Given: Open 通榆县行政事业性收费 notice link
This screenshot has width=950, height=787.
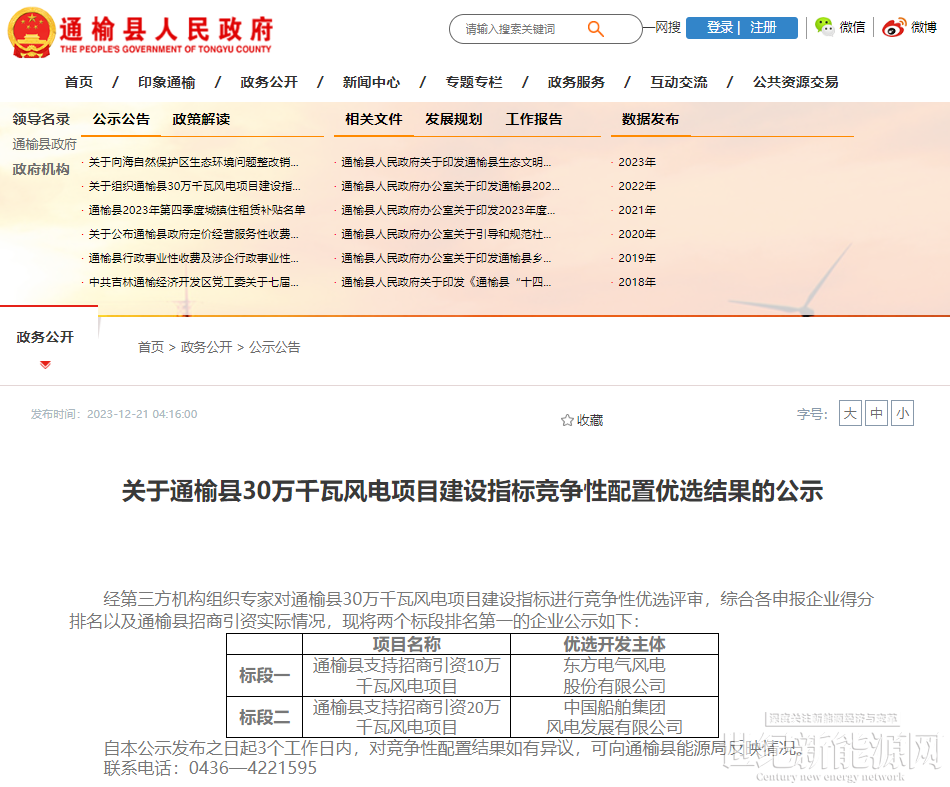Looking at the screenshot, I should click(193, 258).
